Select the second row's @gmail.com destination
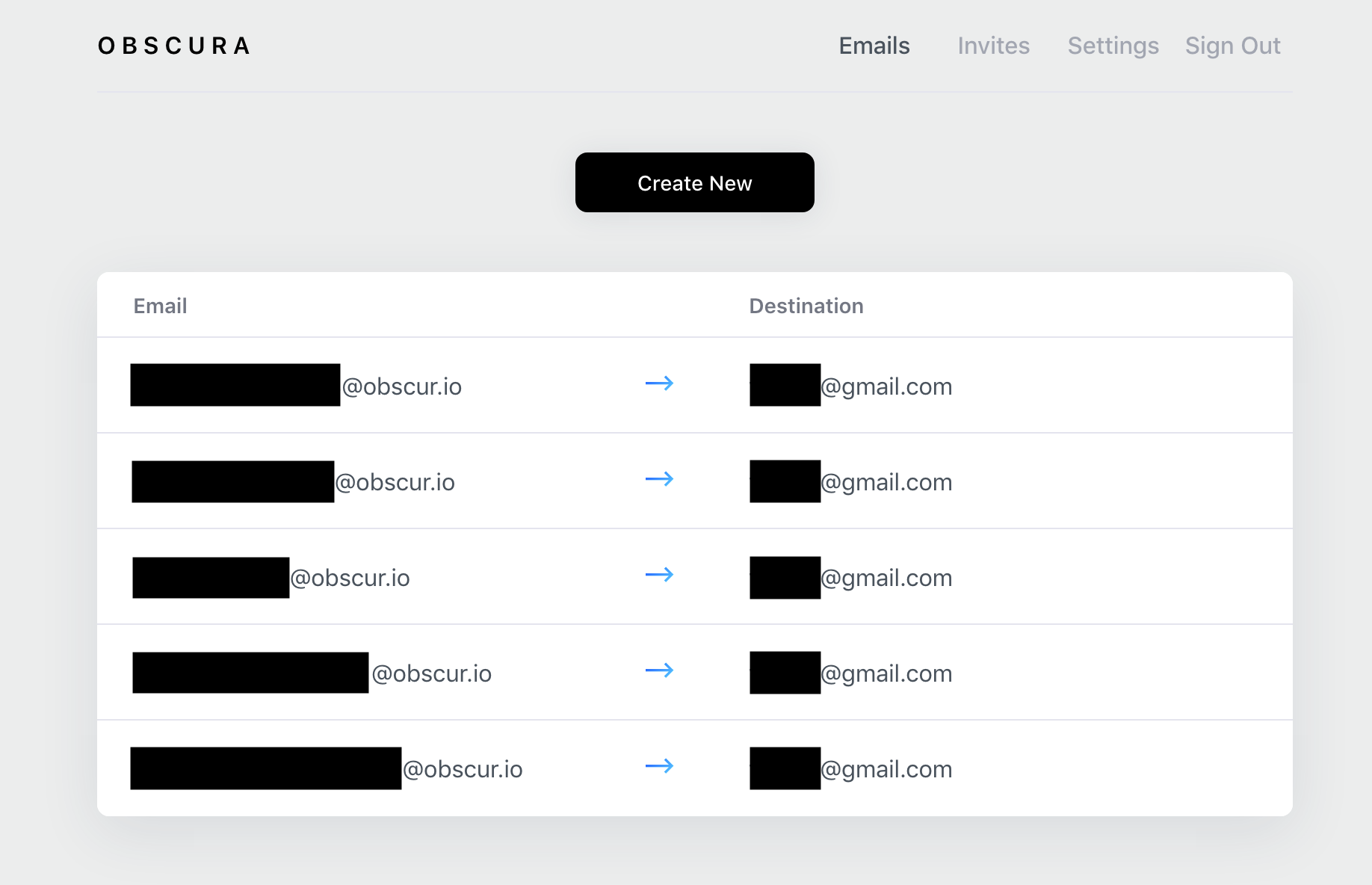This screenshot has height=885, width=1372. (851, 481)
